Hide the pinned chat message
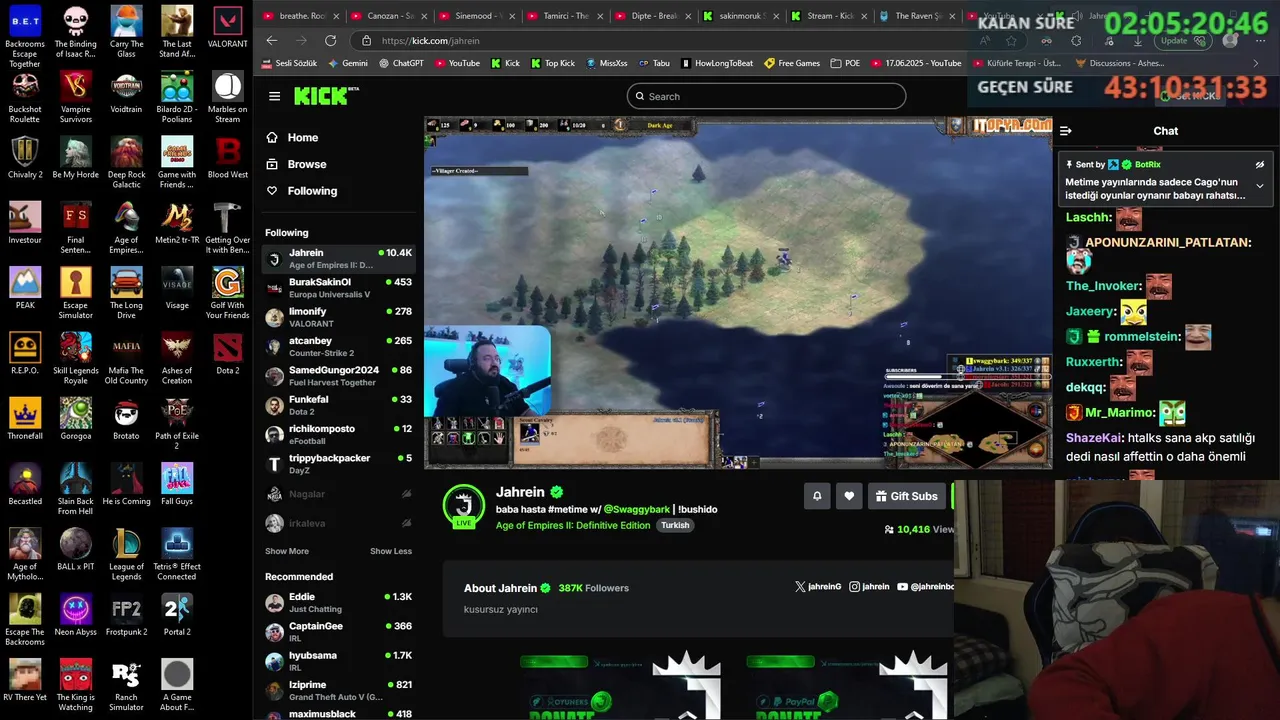 tap(1260, 165)
